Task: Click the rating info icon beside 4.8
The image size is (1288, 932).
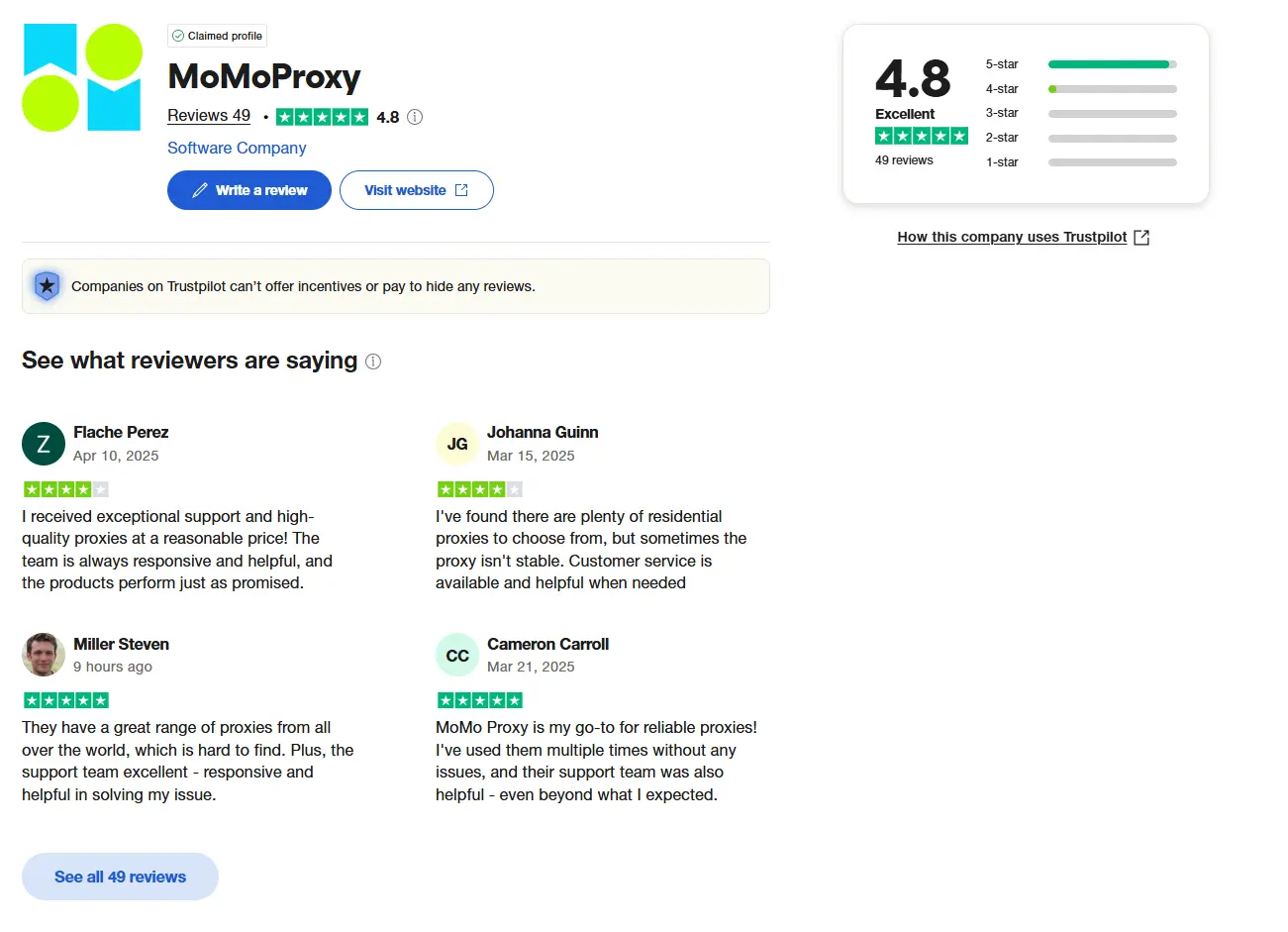Action: [415, 117]
